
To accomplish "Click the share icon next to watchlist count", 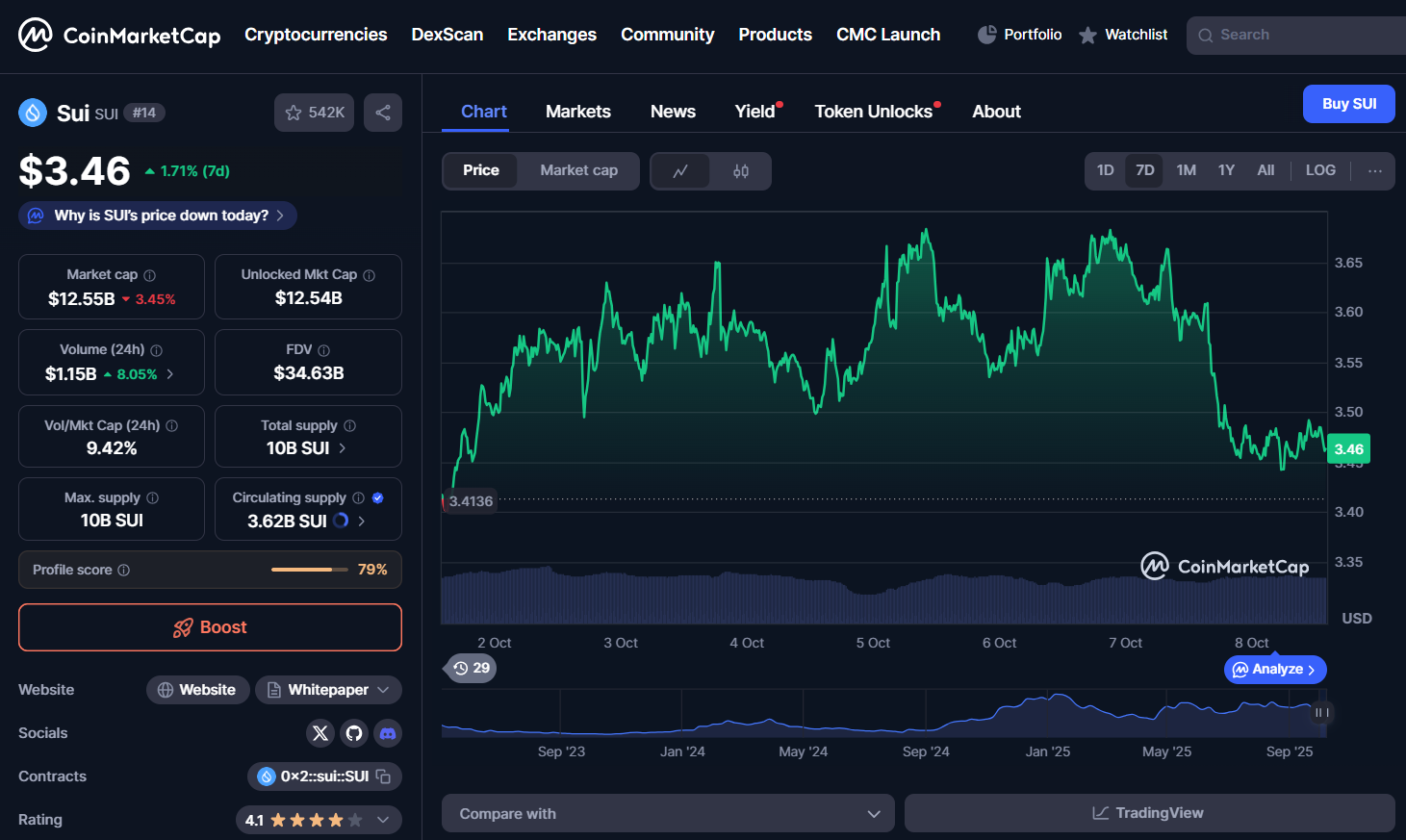I will (x=382, y=113).
